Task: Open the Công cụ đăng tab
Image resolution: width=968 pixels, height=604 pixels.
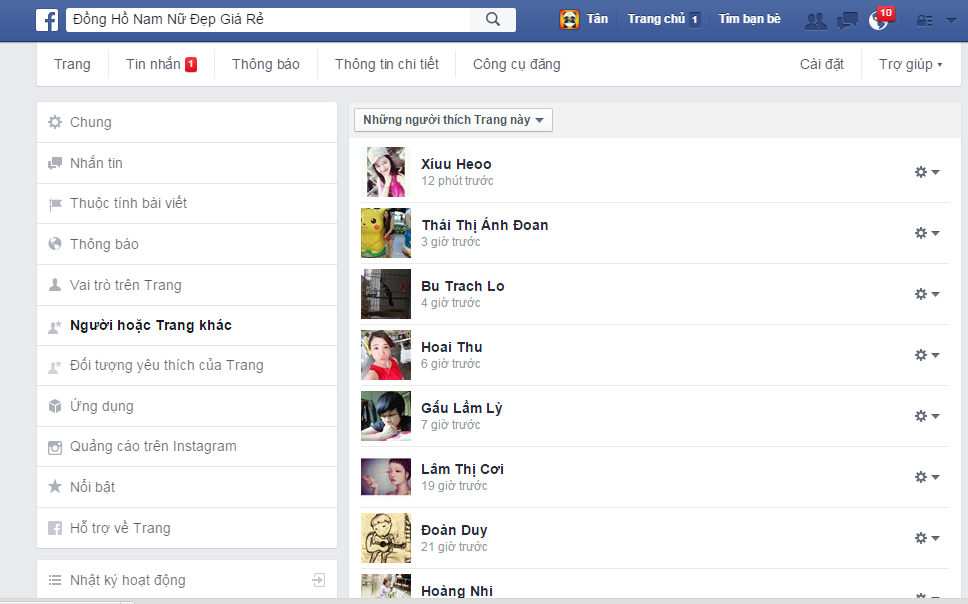Action: pyautogui.click(x=517, y=64)
